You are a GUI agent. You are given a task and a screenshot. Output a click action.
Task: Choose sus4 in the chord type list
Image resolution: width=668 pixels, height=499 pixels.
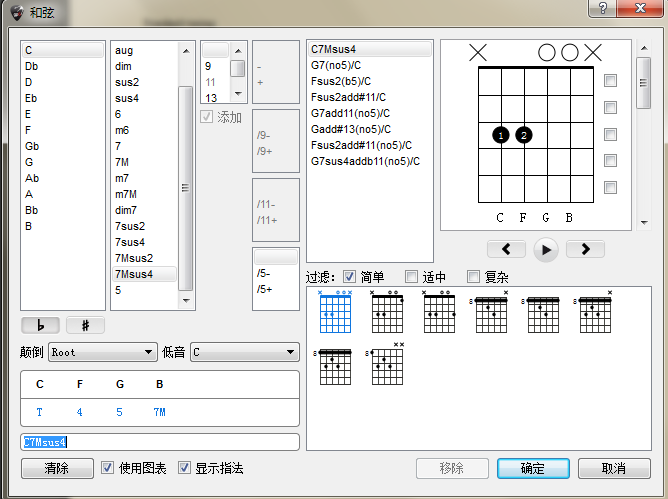(x=127, y=98)
